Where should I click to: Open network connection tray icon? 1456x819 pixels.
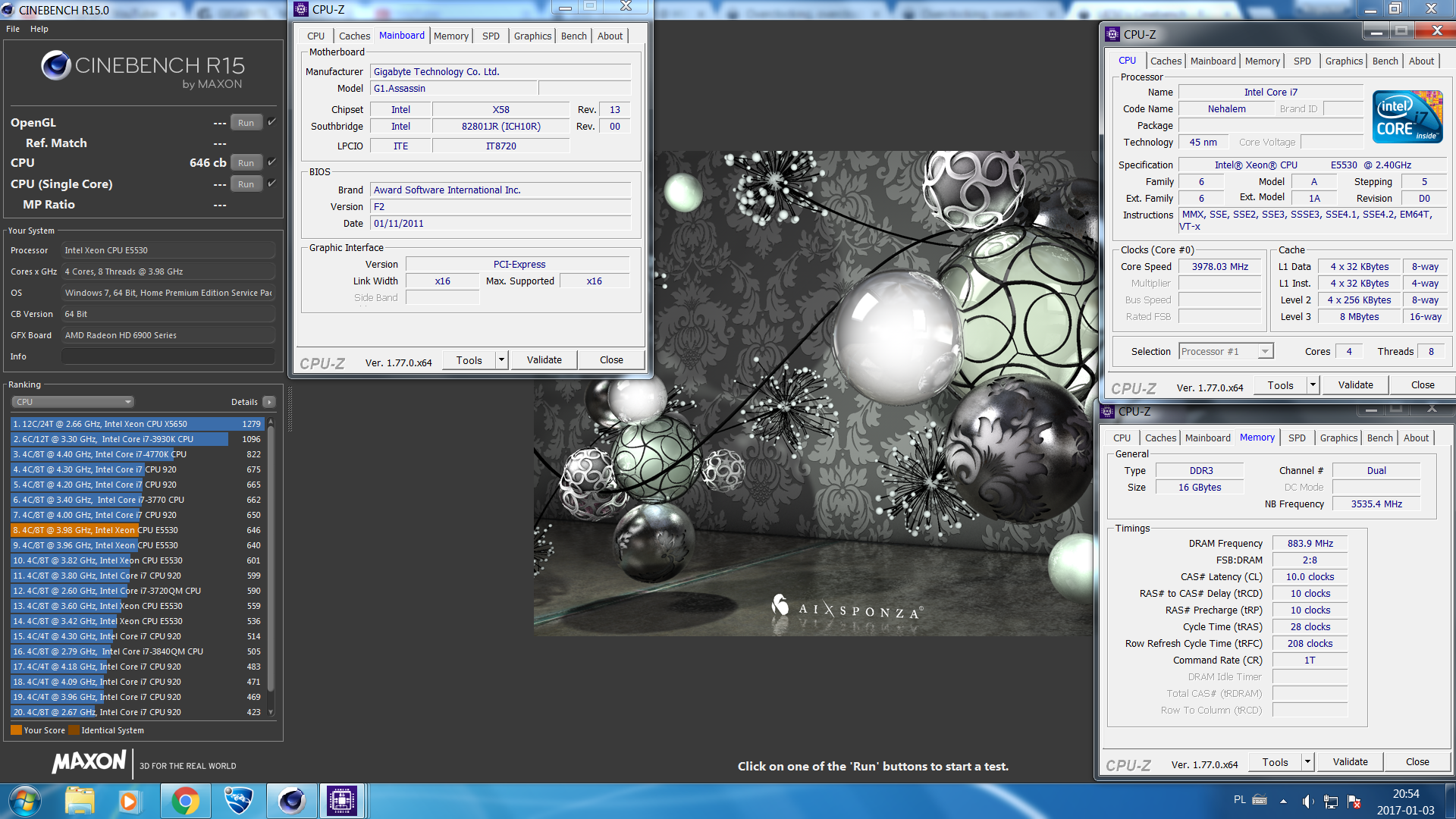tap(1331, 801)
